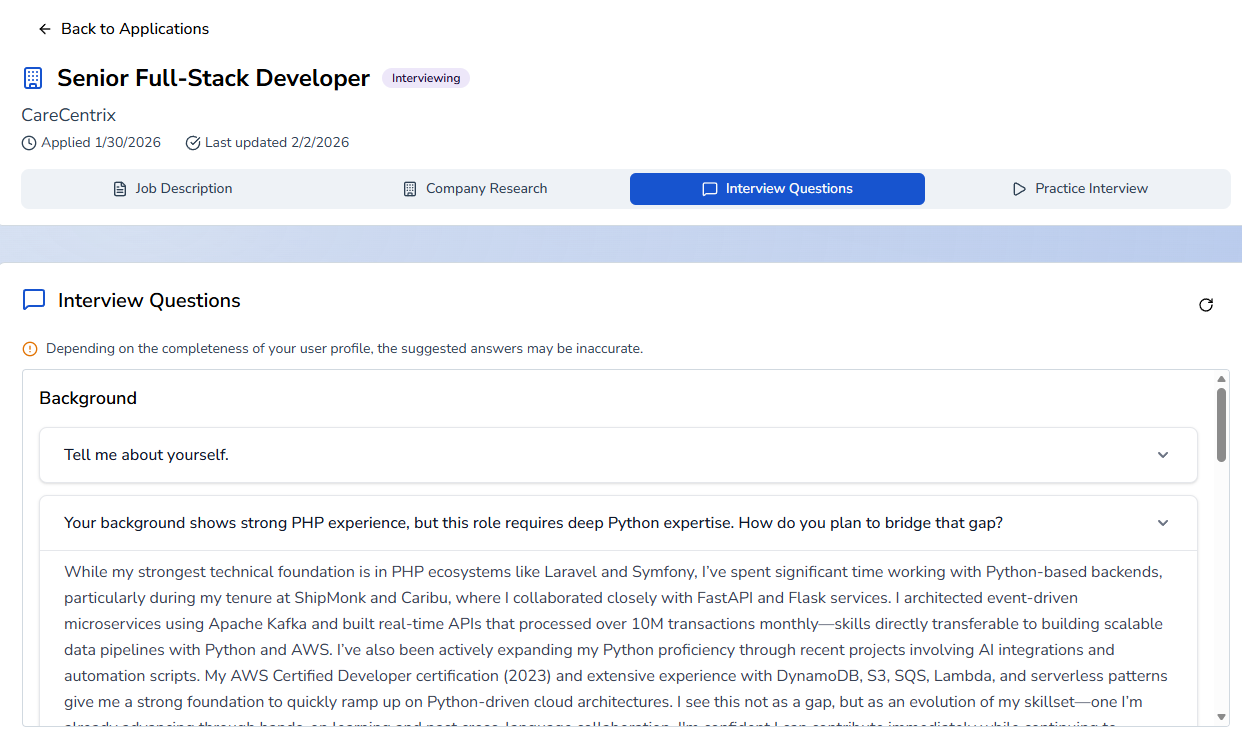Viewport: 1242px width, 731px height.
Task: Click the chat bubble icon beside Interview Questions heading
Action: tap(34, 300)
